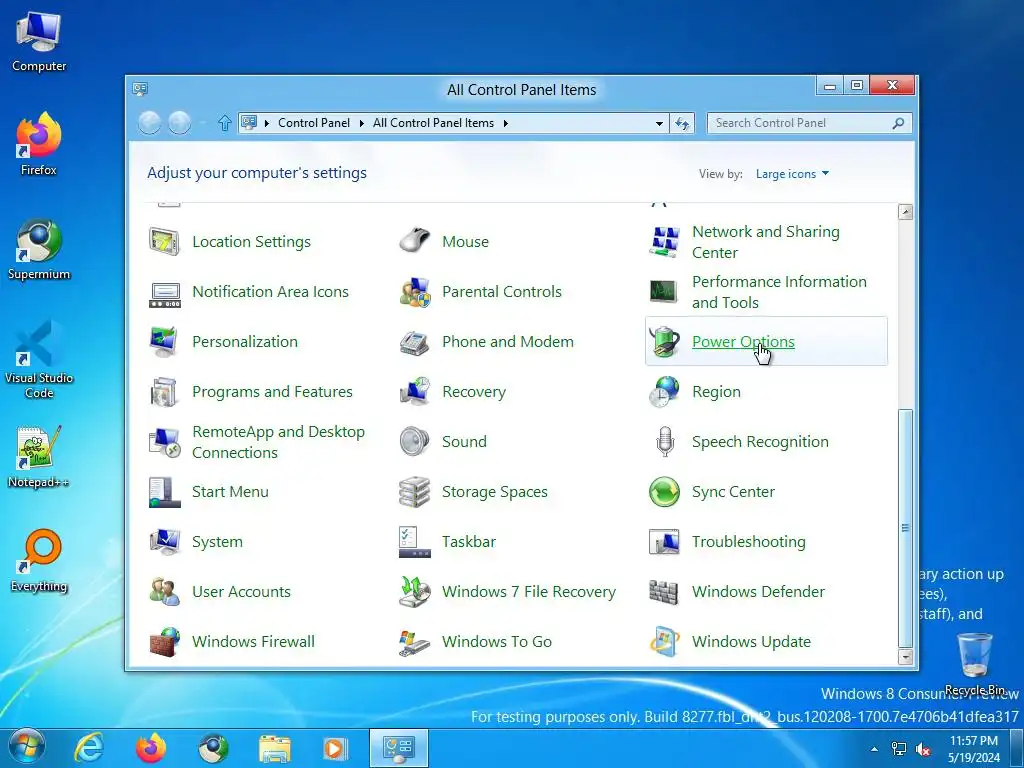Click the Power Options battery icon

pos(664,342)
